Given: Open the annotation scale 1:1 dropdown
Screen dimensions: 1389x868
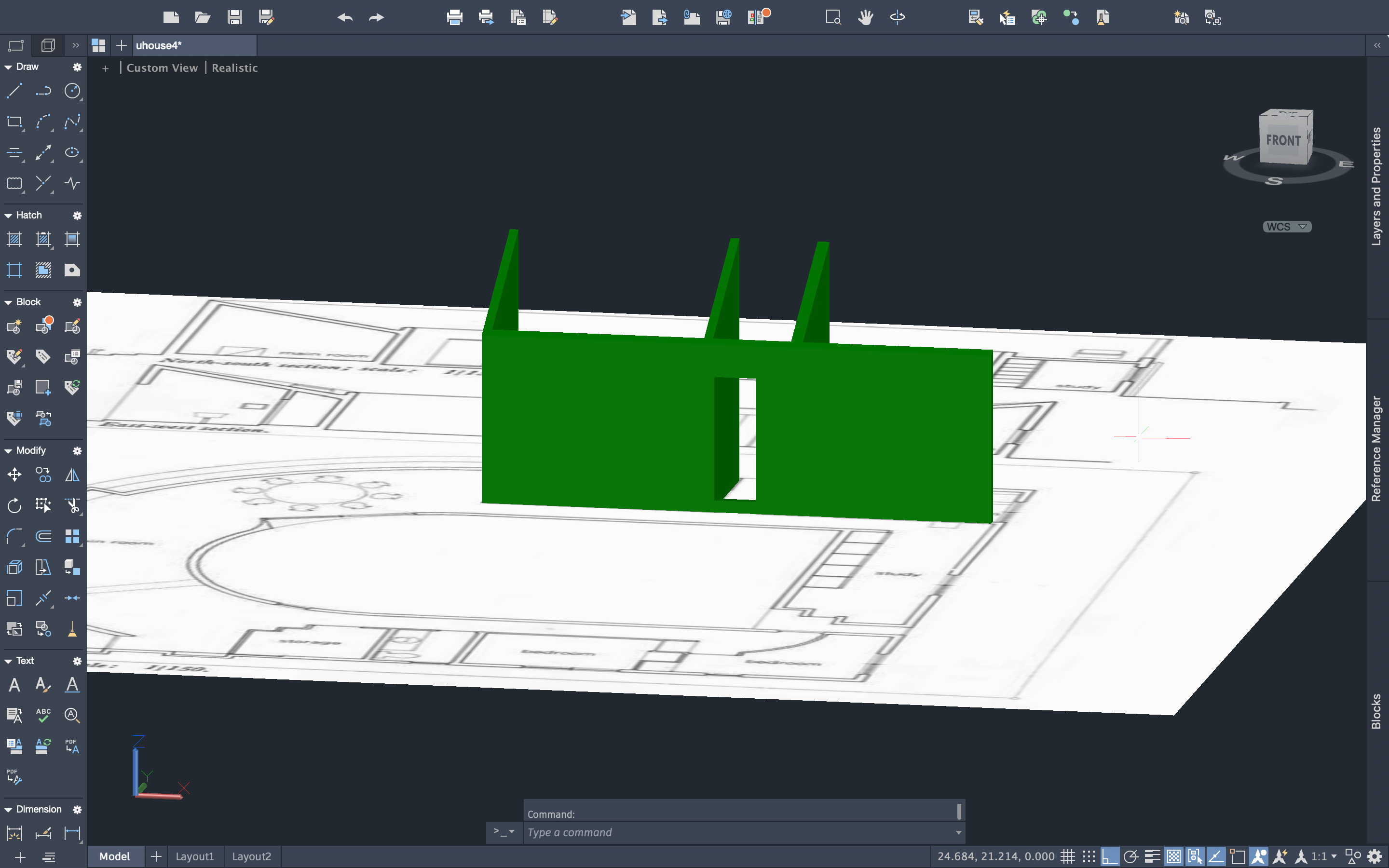Looking at the screenshot, I should point(1324,856).
